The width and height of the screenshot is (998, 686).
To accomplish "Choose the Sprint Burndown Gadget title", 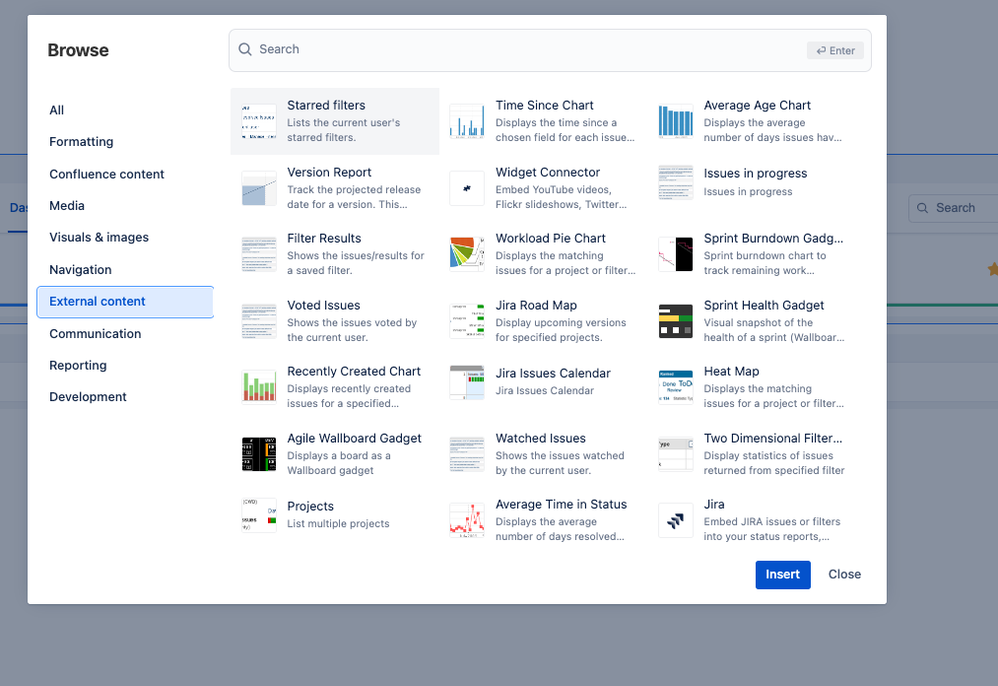I will click(773, 239).
